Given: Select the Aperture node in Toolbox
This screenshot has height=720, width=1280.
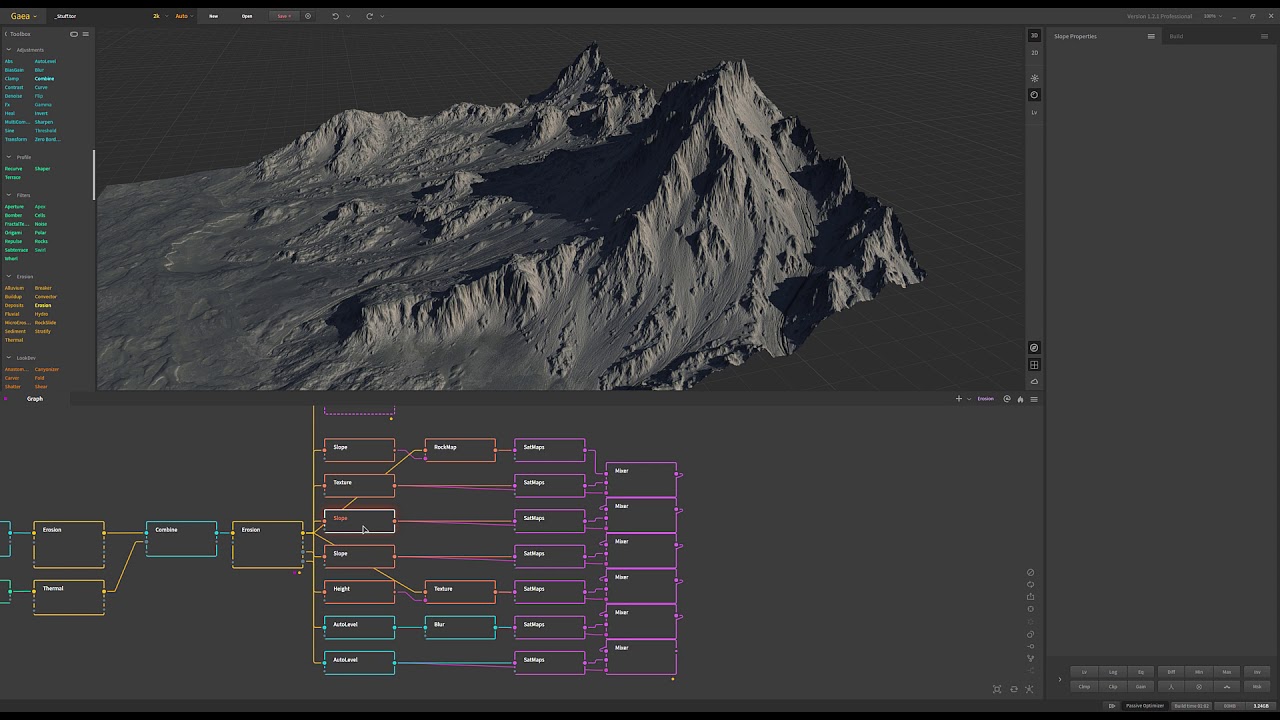Looking at the screenshot, I should coord(14,207).
